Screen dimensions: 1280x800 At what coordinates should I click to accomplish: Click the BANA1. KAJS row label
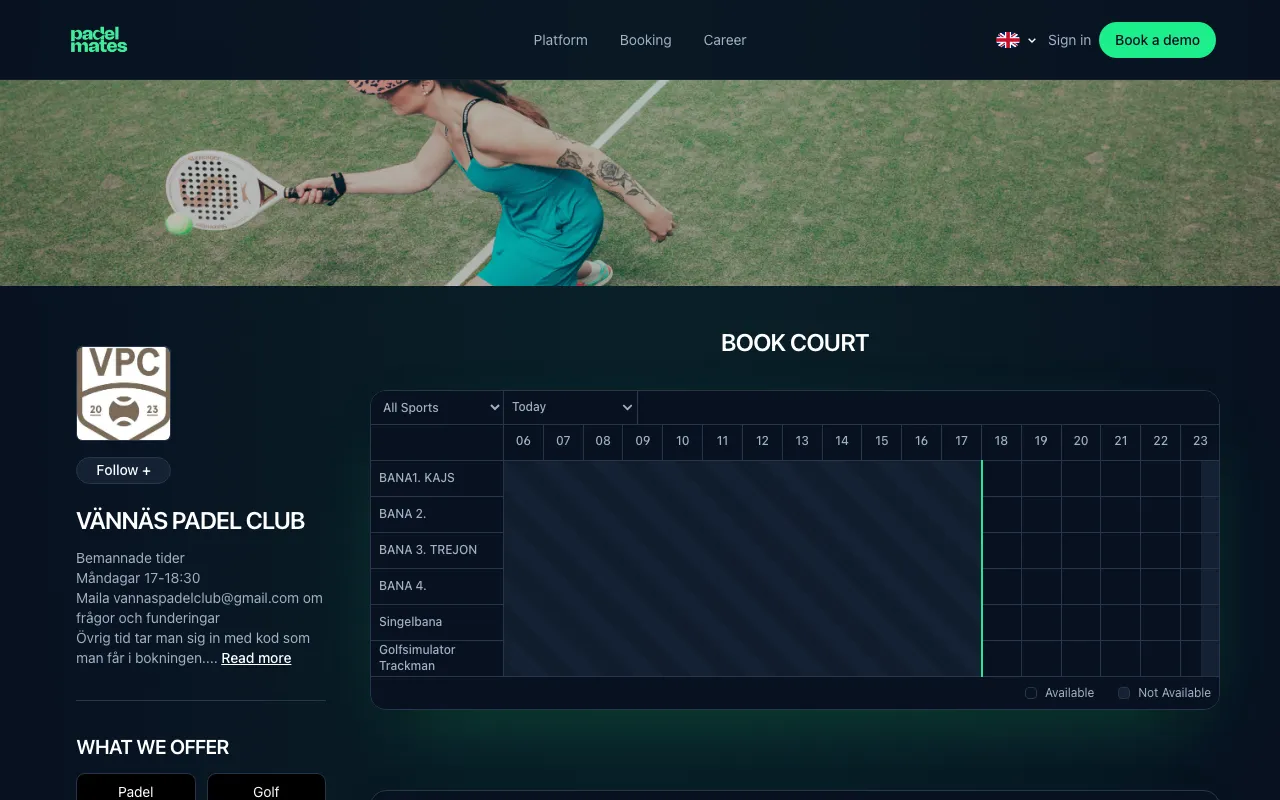(x=437, y=478)
